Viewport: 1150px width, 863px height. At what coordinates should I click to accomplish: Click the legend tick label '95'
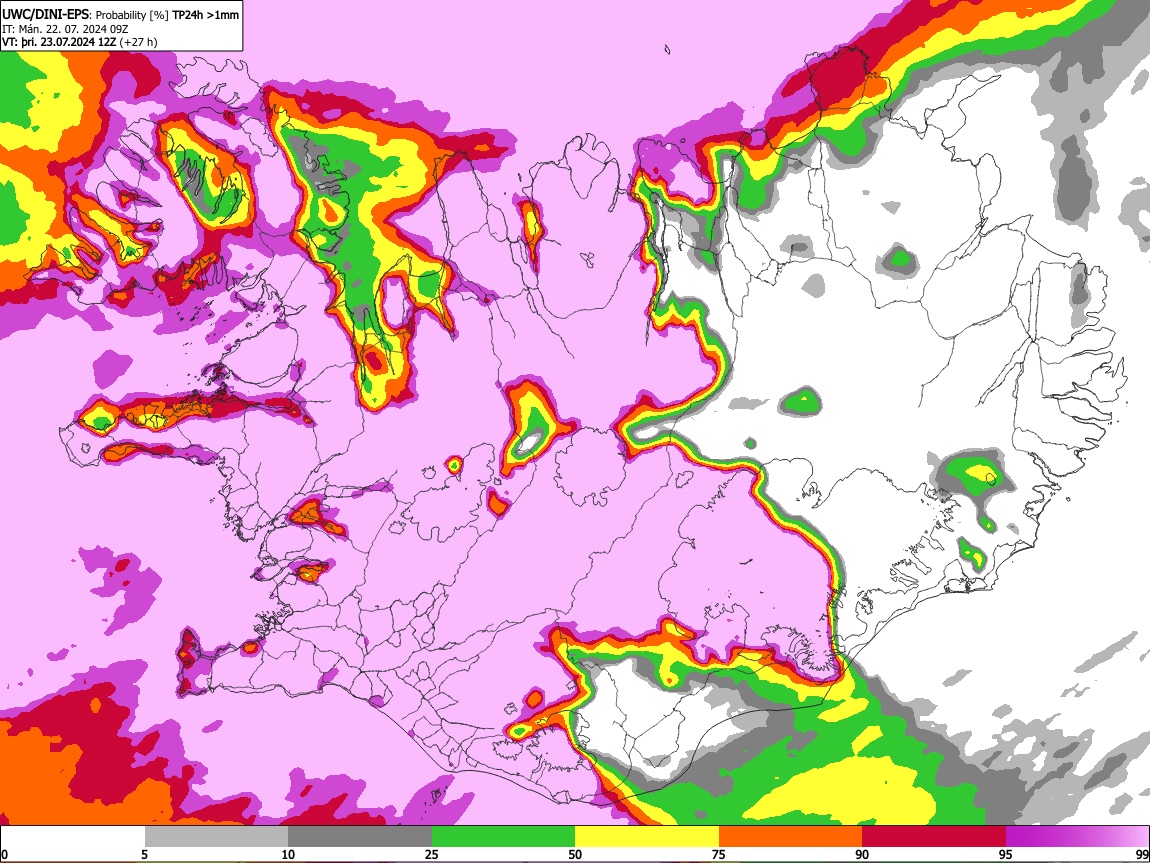1006,855
